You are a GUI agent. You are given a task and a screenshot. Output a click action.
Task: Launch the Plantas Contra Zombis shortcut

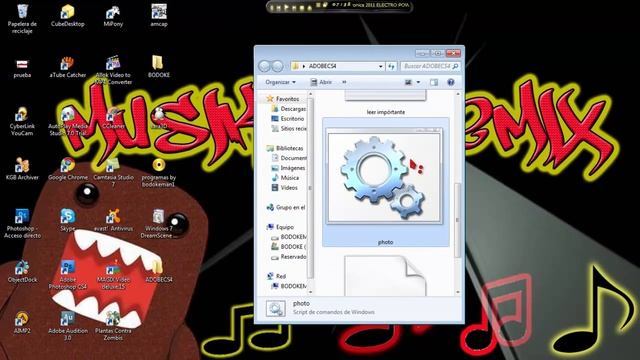point(113,326)
